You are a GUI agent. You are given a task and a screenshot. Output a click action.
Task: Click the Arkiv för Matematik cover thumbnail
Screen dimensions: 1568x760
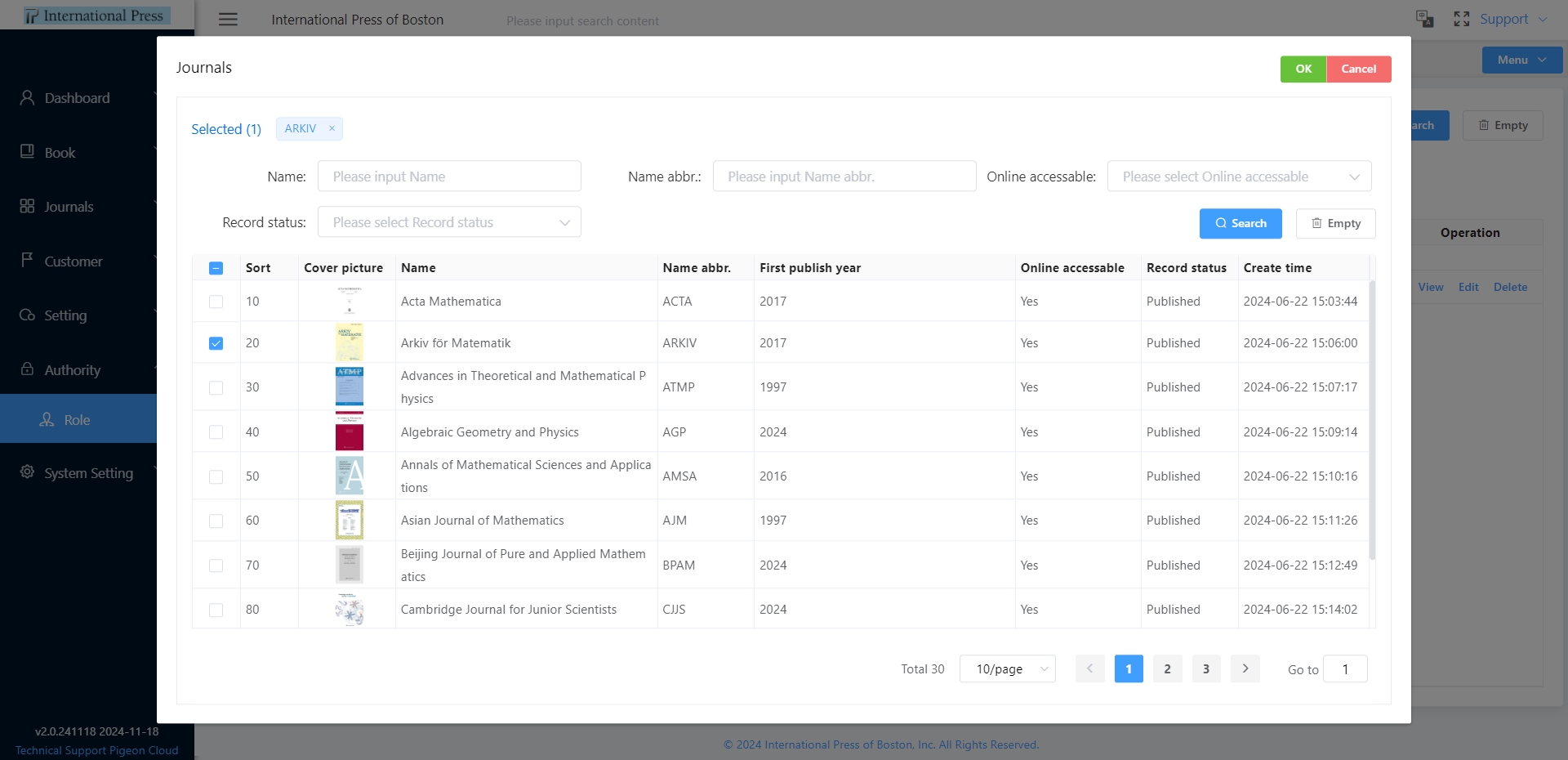tap(350, 342)
